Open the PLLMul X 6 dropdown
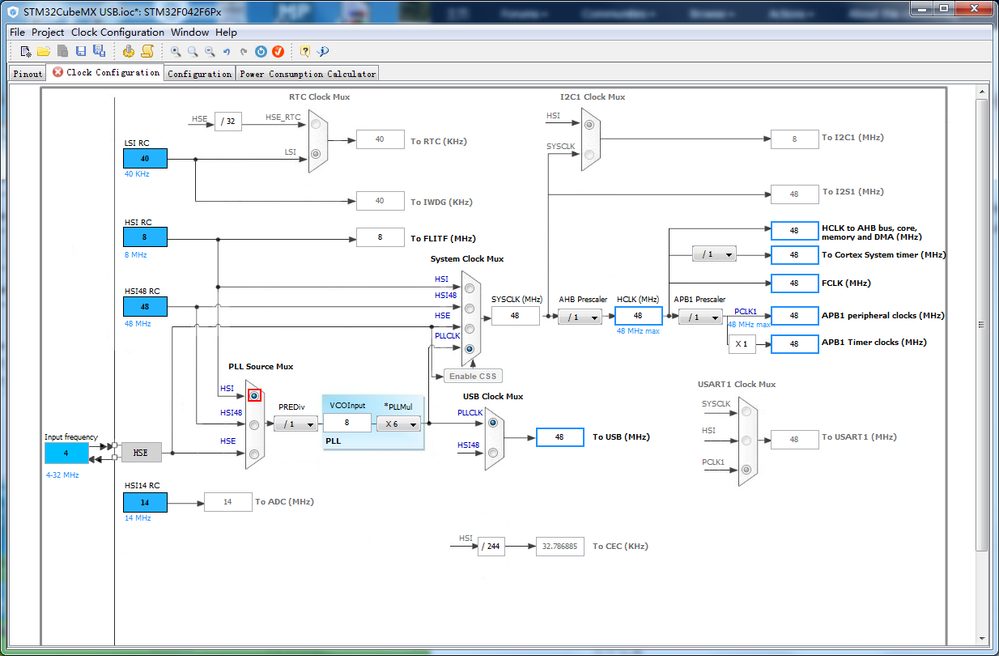Viewport: 999px width, 656px height. pos(398,424)
